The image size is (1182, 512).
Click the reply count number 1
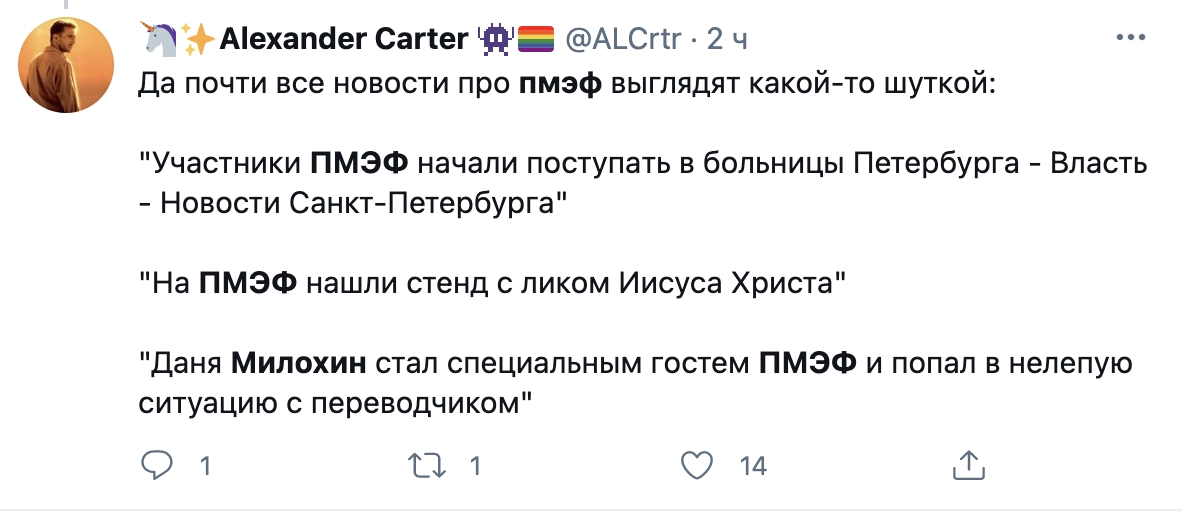click(205, 466)
